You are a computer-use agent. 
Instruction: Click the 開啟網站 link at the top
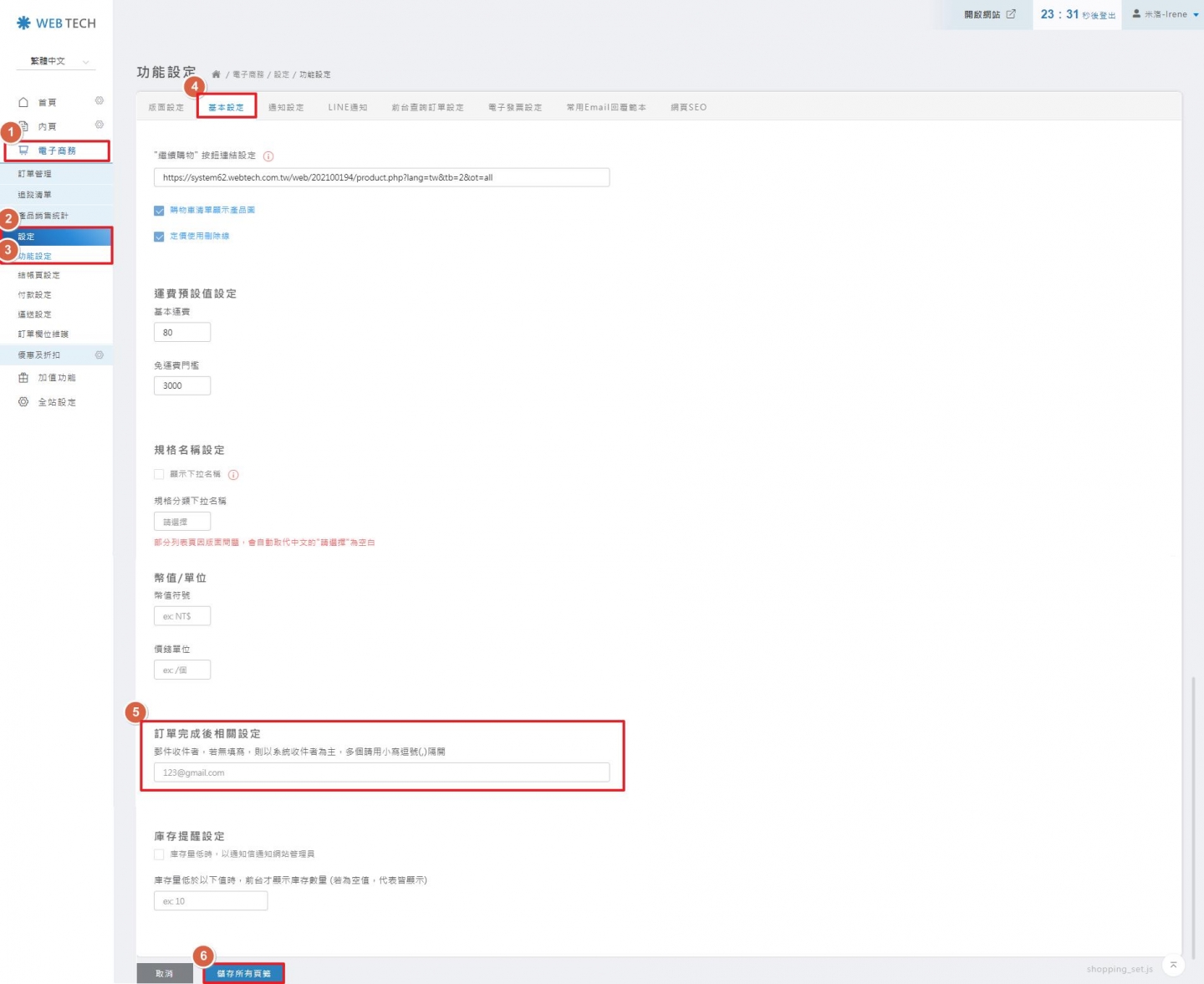tap(989, 14)
